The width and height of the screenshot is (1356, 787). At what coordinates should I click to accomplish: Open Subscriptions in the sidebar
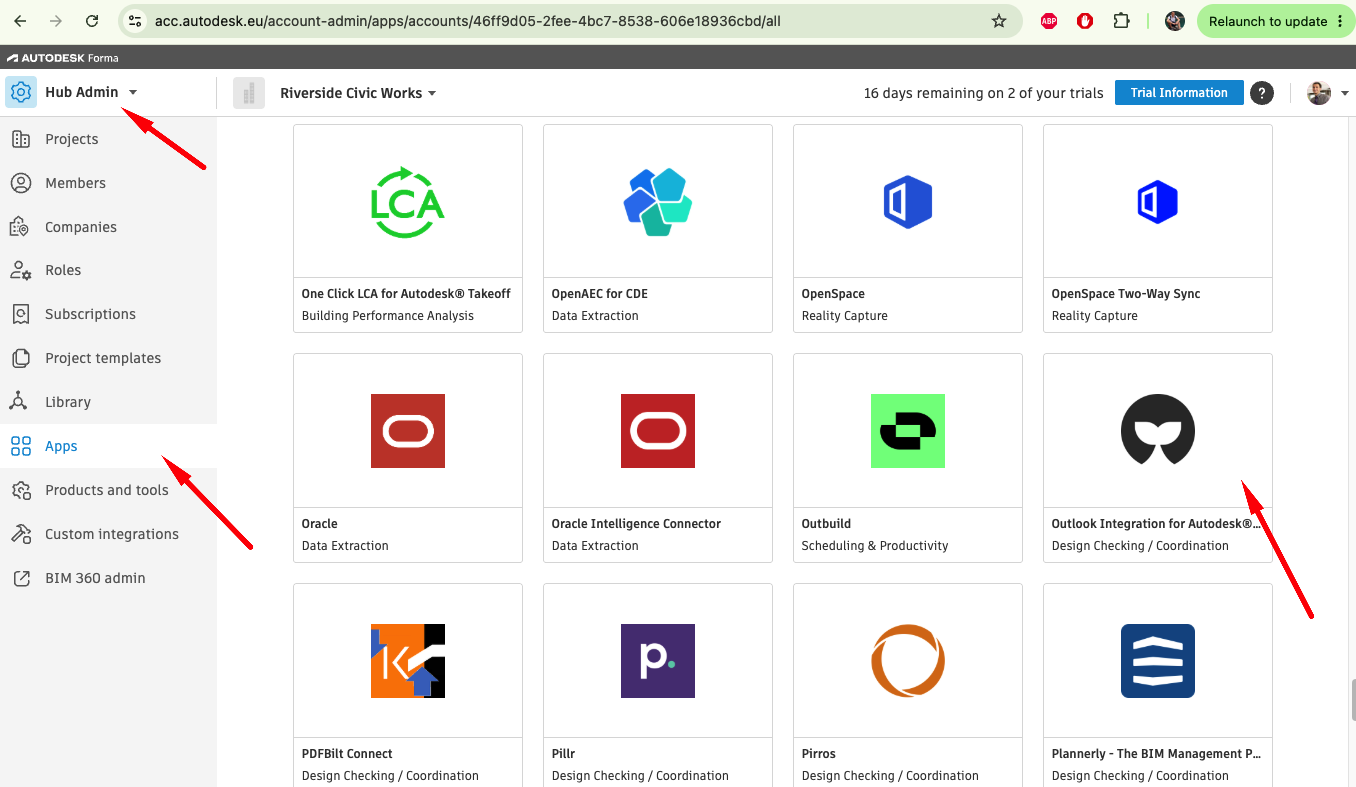point(108,314)
